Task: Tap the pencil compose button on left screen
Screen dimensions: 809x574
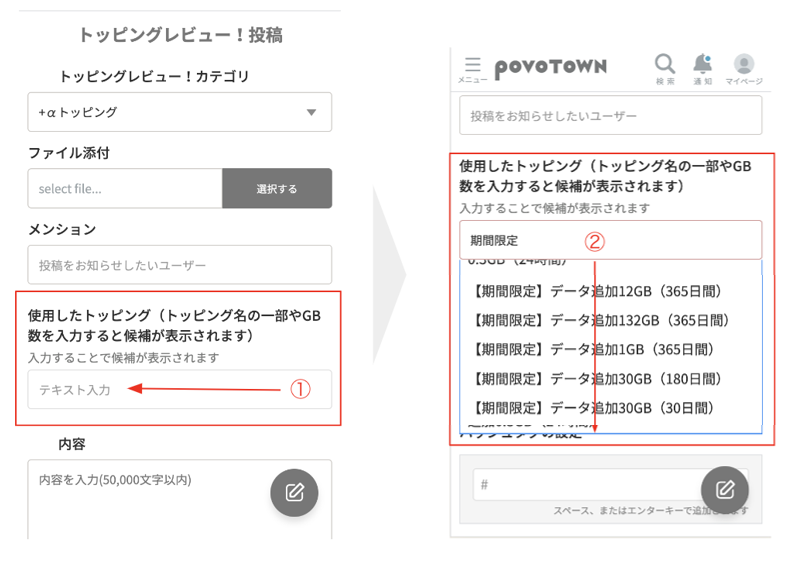Action: coord(294,492)
